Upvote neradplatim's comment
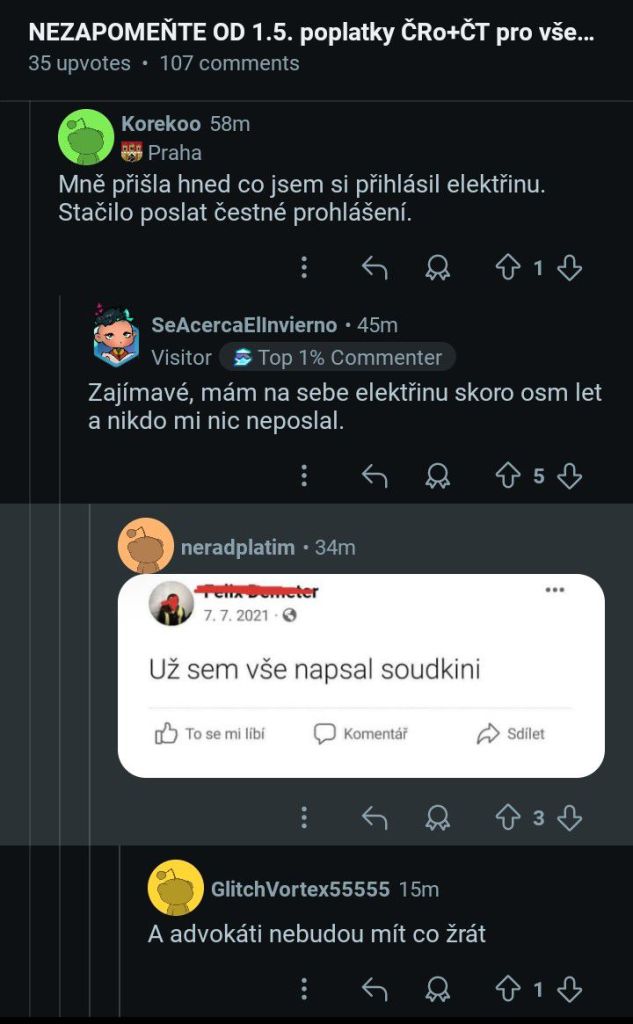This screenshot has height=1024, width=633. [x=509, y=818]
